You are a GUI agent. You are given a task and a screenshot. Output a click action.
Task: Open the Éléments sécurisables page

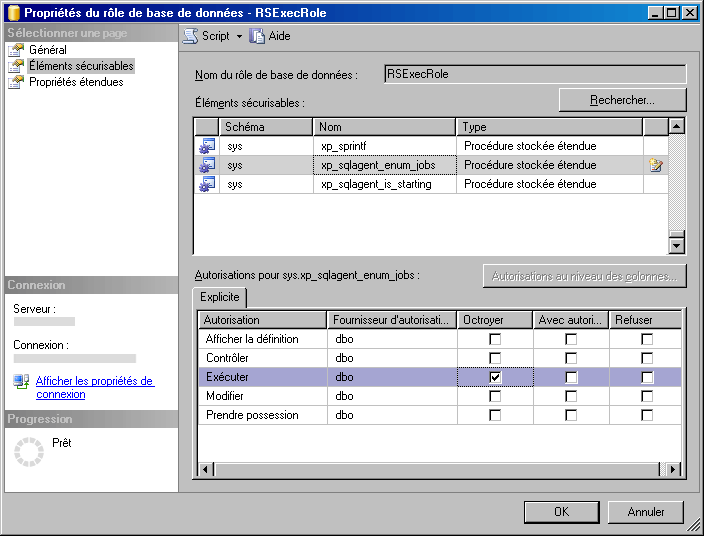[x=81, y=66]
